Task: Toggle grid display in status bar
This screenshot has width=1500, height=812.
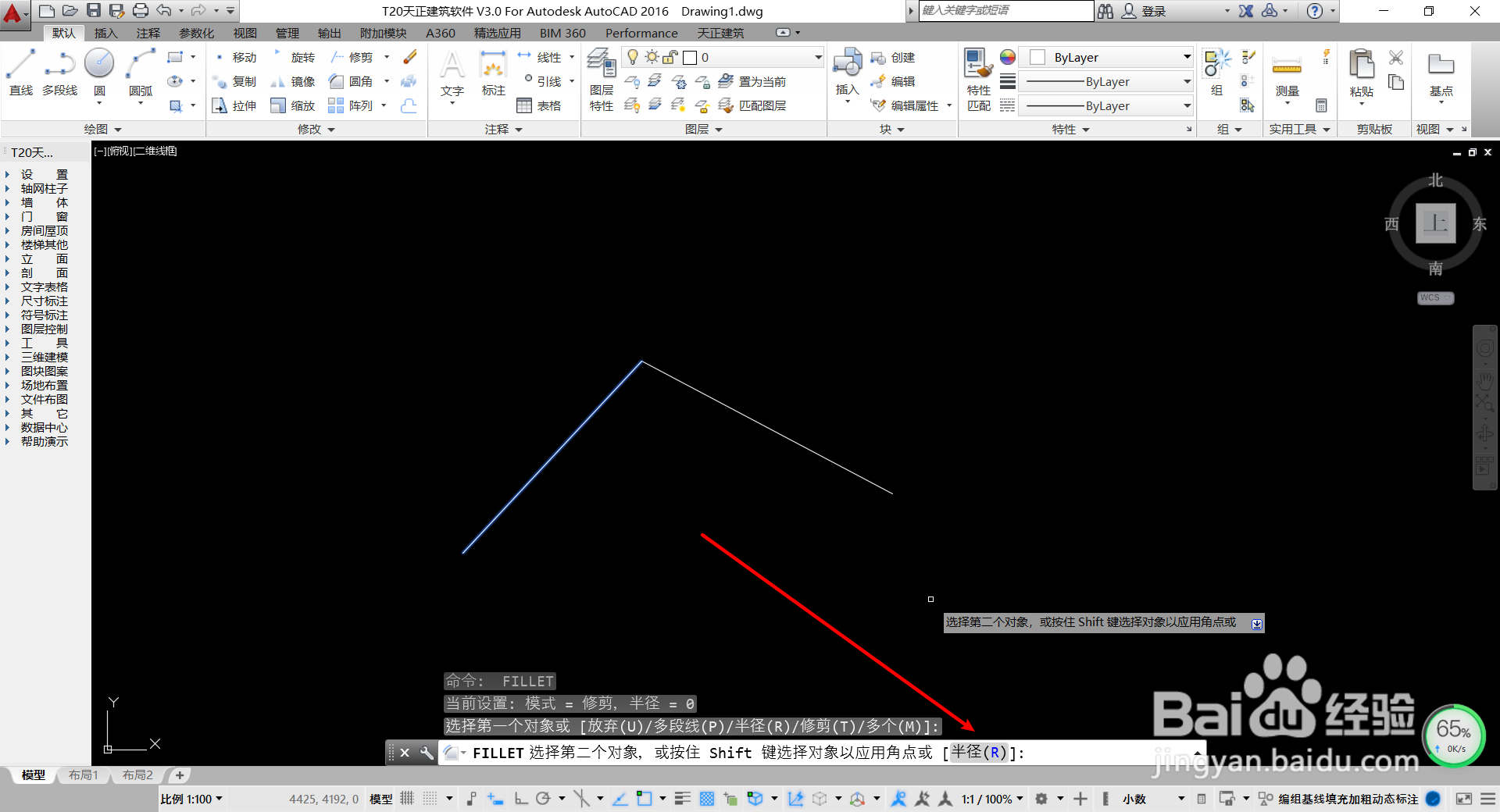Action: 407,799
